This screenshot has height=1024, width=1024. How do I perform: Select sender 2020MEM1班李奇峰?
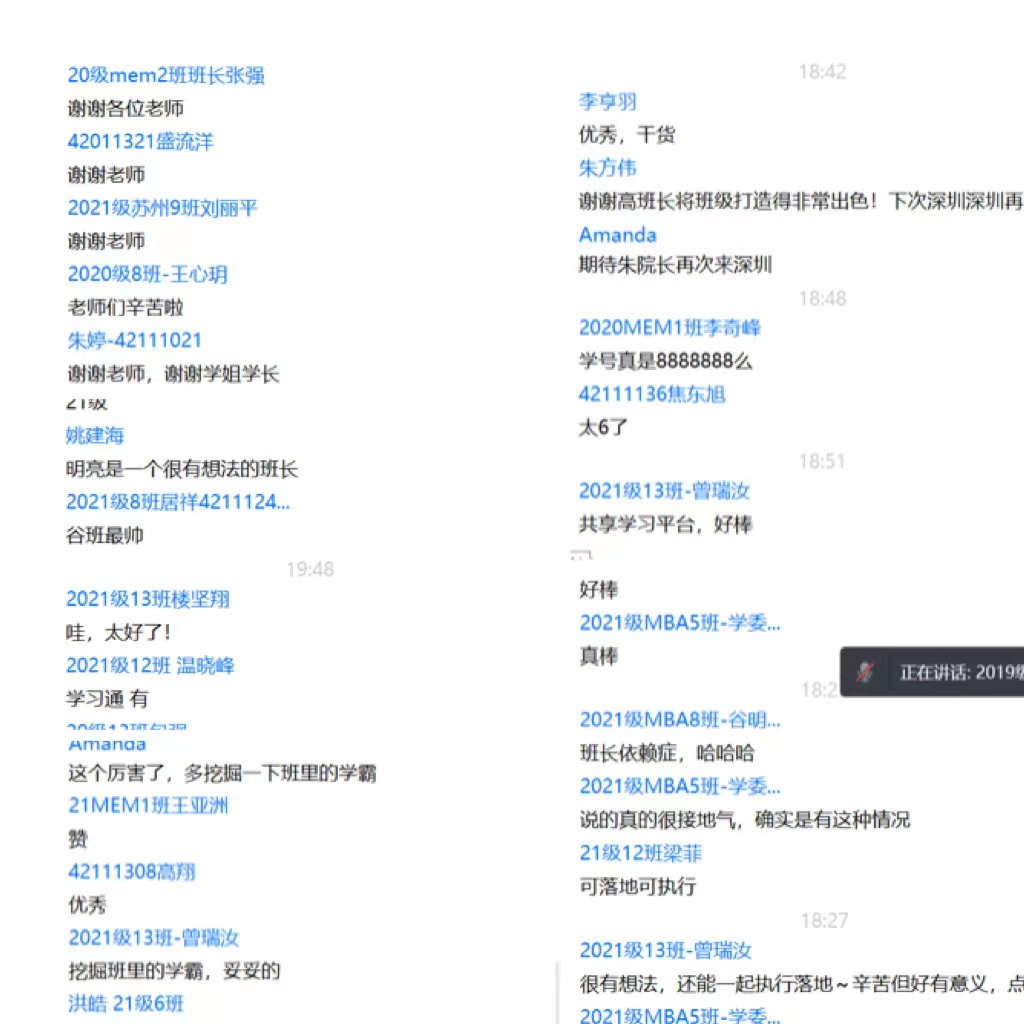click(669, 328)
